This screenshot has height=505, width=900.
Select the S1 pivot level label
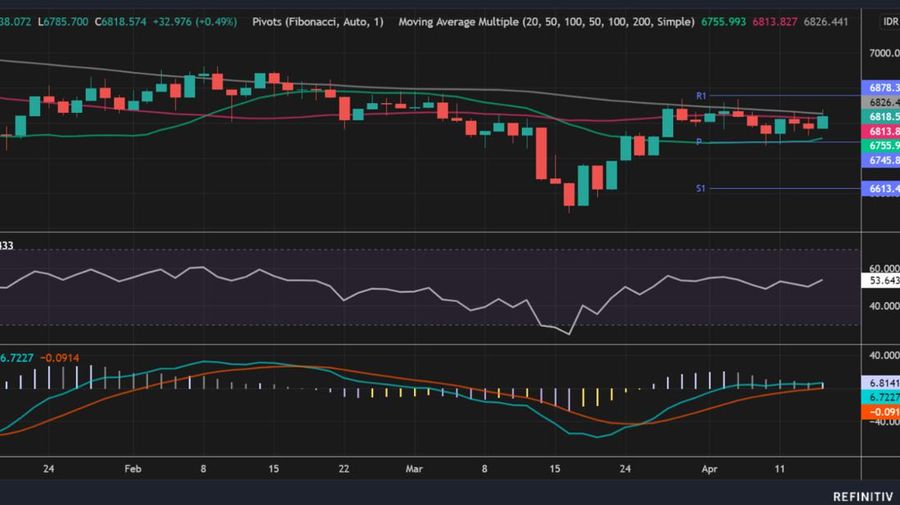(700, 188)
